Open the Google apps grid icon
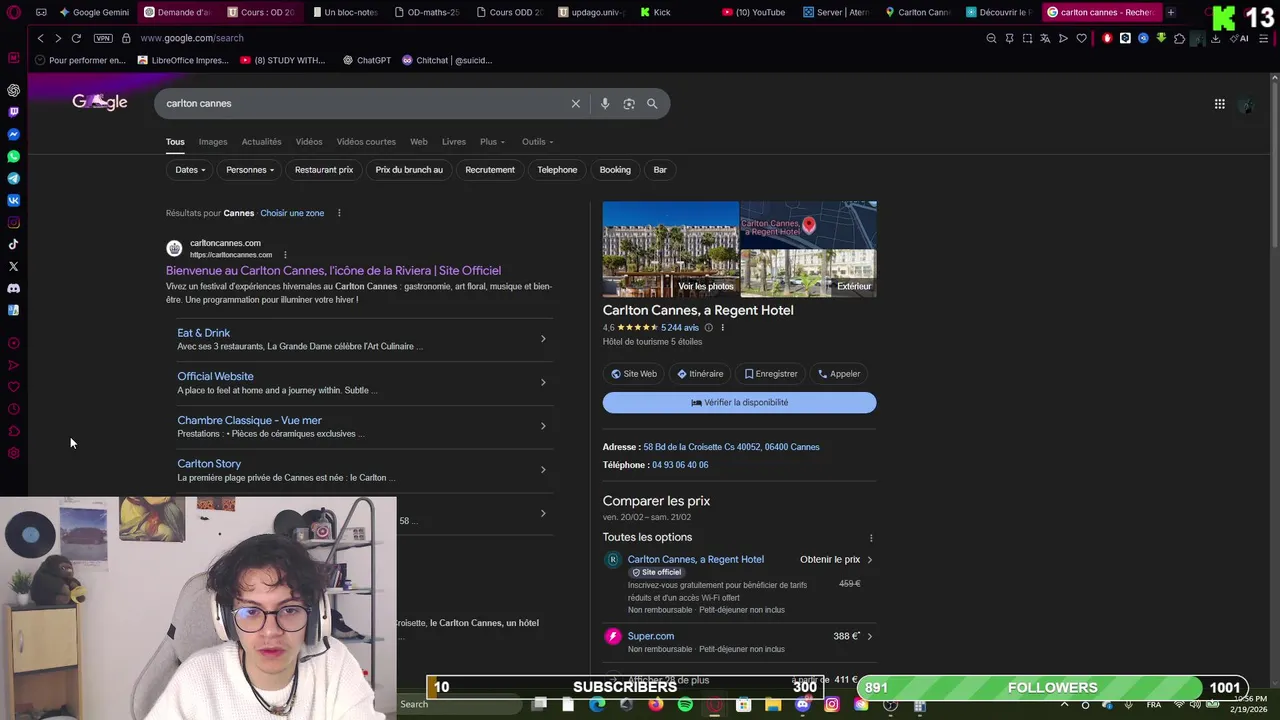The image size is (1280, 720). coord(1219,104)
